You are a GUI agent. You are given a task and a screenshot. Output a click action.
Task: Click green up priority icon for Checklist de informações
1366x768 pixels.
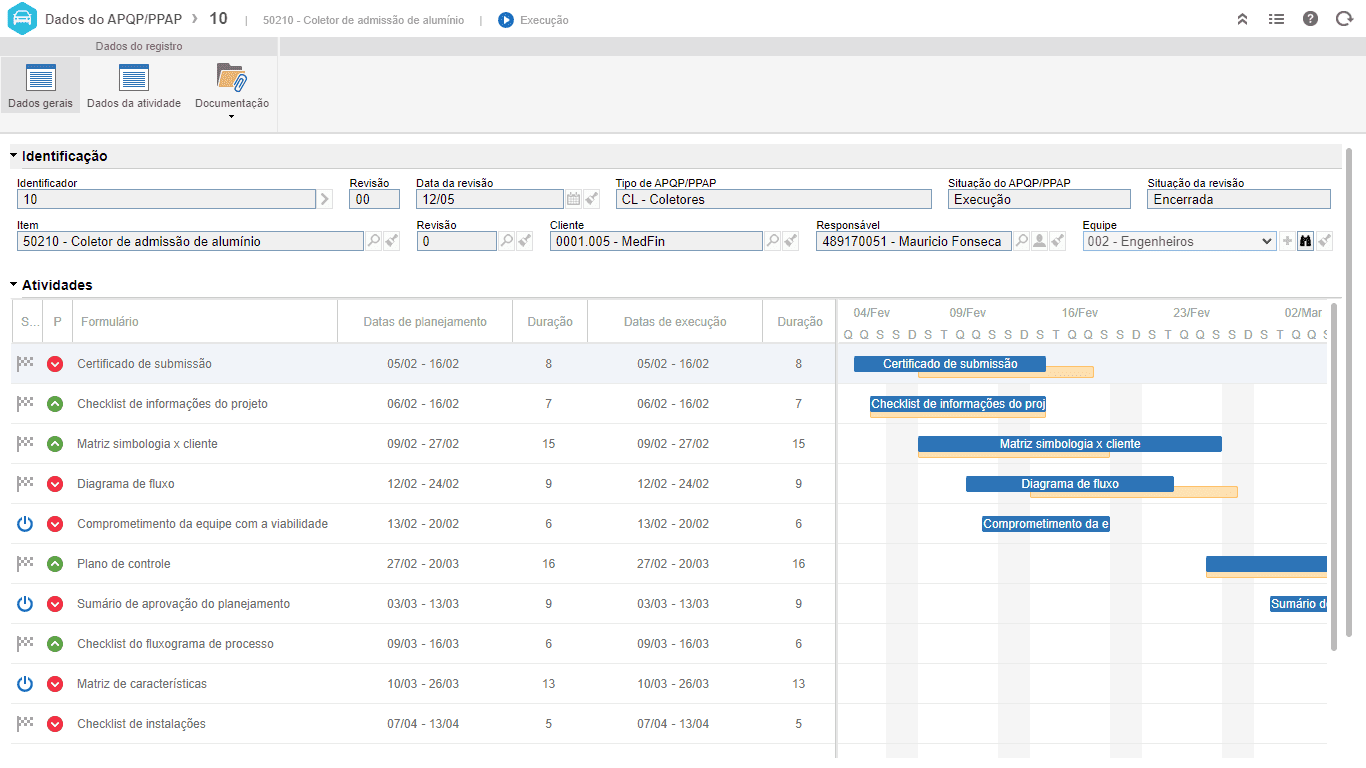[x=55, y=404]
